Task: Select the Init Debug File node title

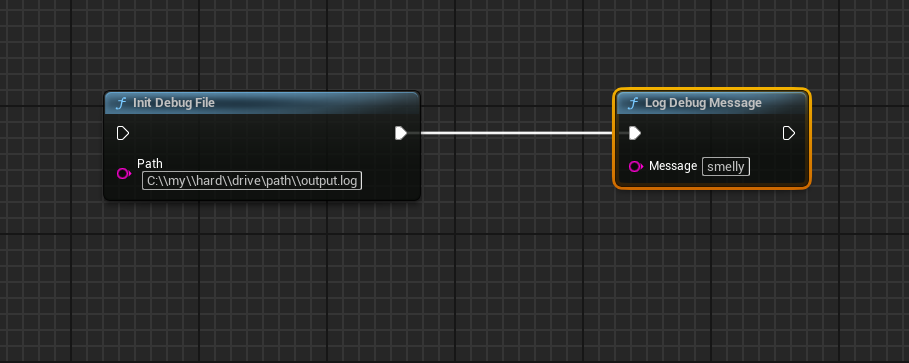Action: pyautogui.click(x=174, y=103)
